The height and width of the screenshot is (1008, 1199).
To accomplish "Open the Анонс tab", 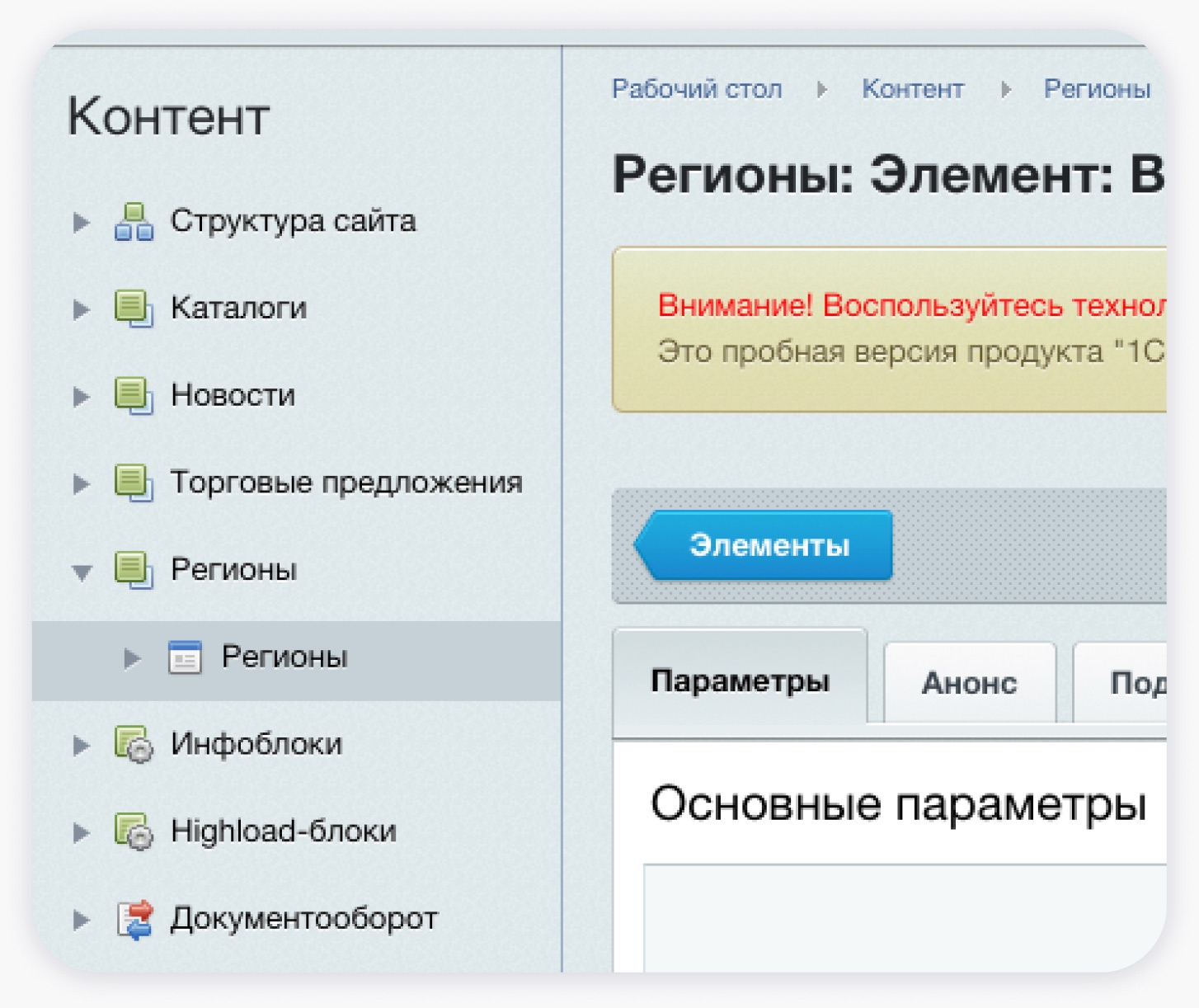I will pos(970,683).
